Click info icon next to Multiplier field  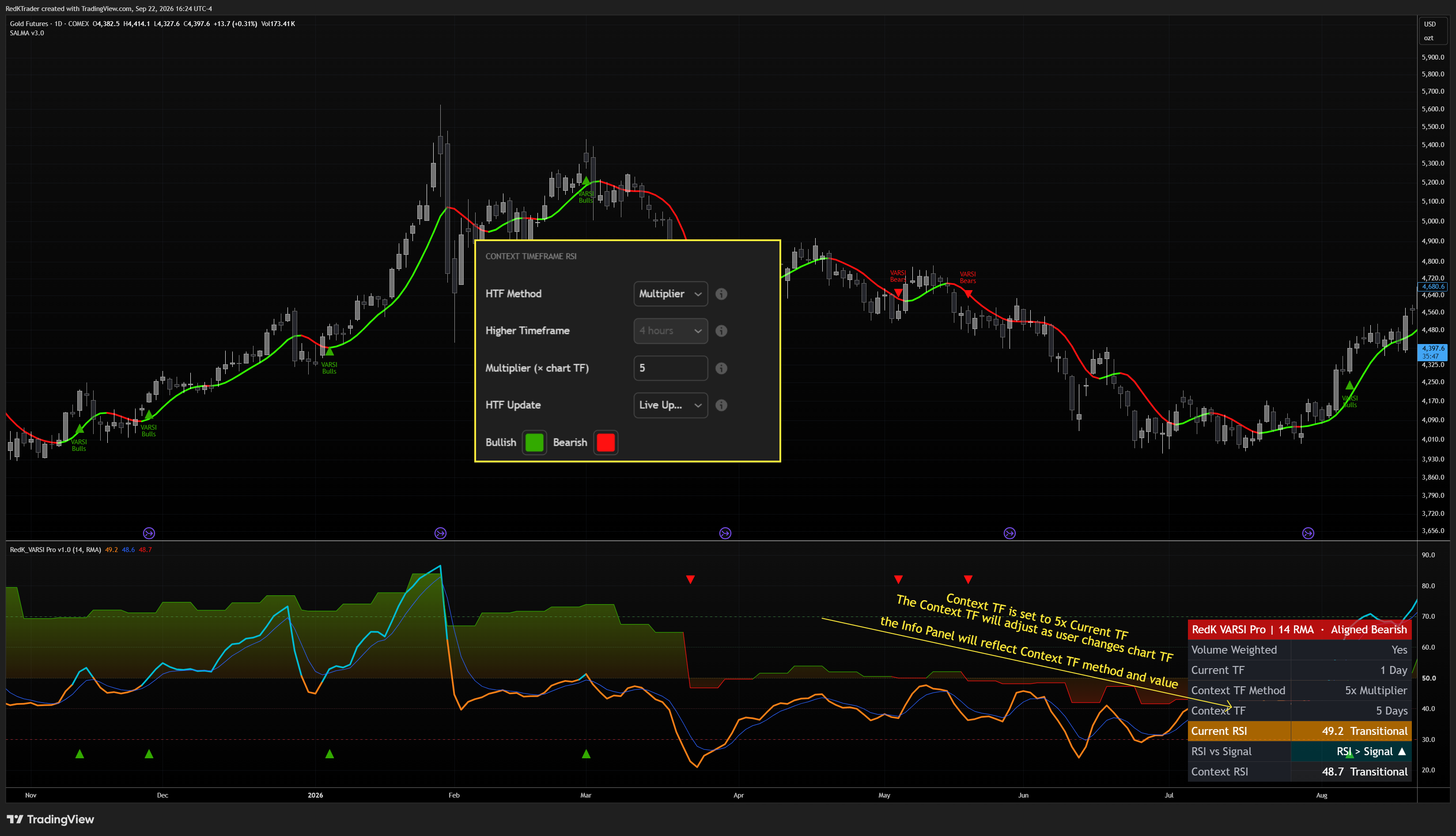point(721,368)
